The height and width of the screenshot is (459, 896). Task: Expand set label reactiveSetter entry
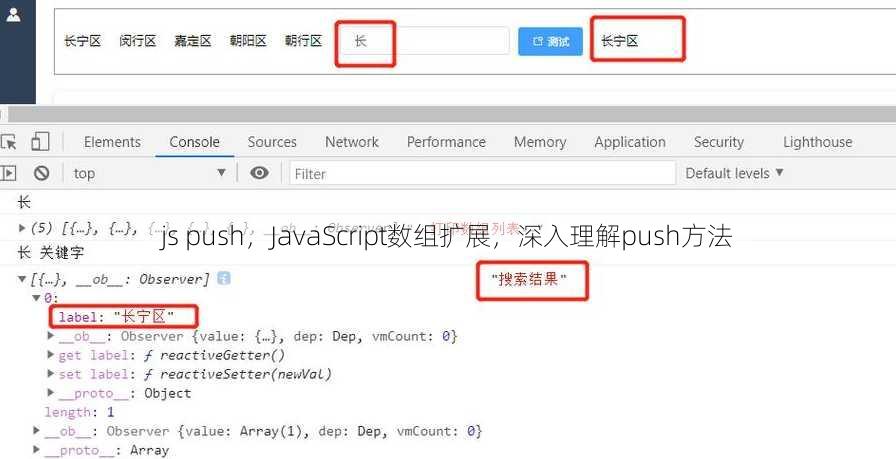(x=51, y=374)
